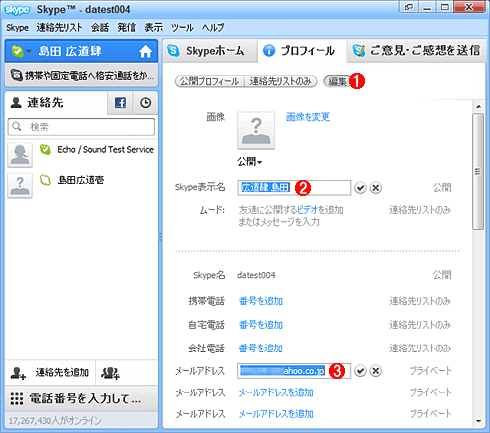Click the Skype表示名 text field

294,188
